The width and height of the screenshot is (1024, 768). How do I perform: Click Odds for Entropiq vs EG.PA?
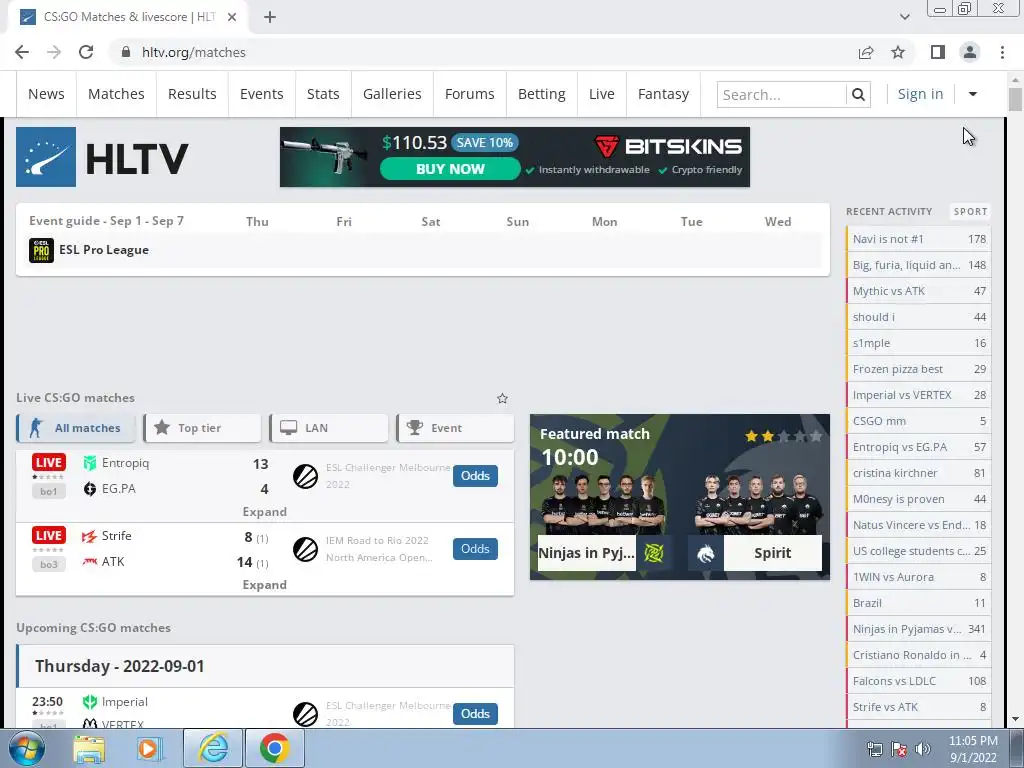(x=475, y=476)
